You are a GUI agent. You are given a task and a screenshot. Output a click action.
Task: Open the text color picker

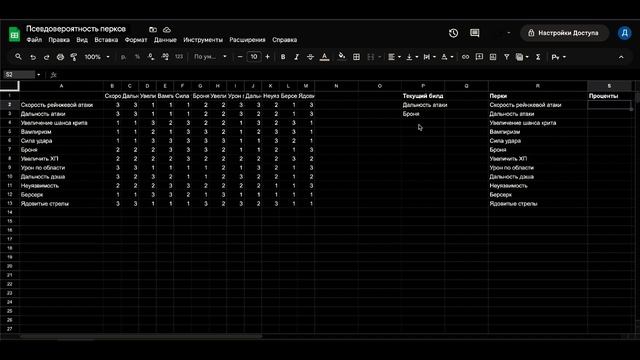(x=324, y=57)
